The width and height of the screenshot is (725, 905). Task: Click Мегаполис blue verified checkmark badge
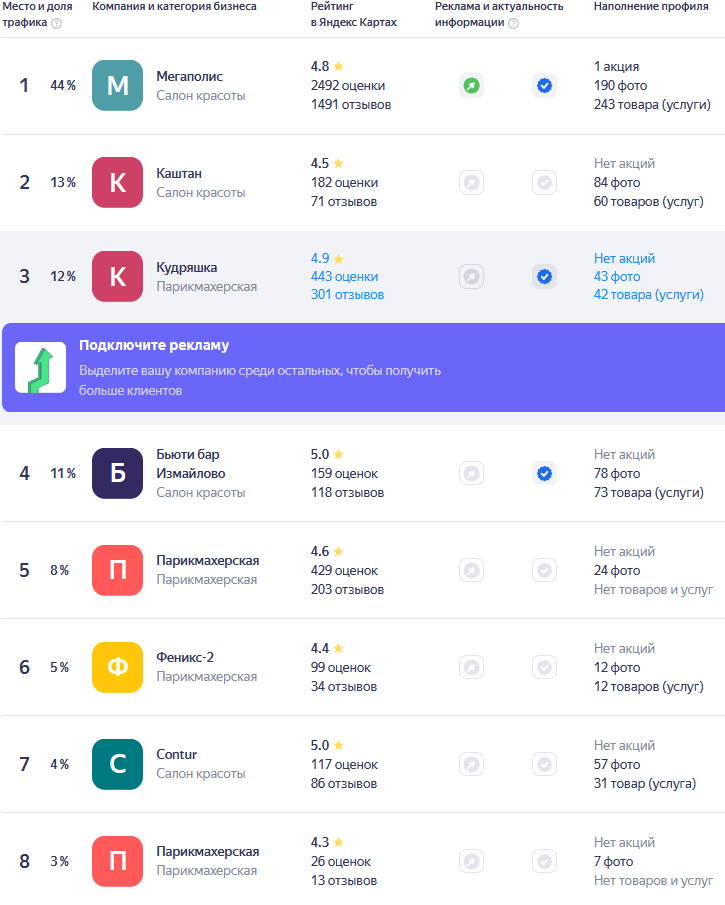(x=544, y=86)
